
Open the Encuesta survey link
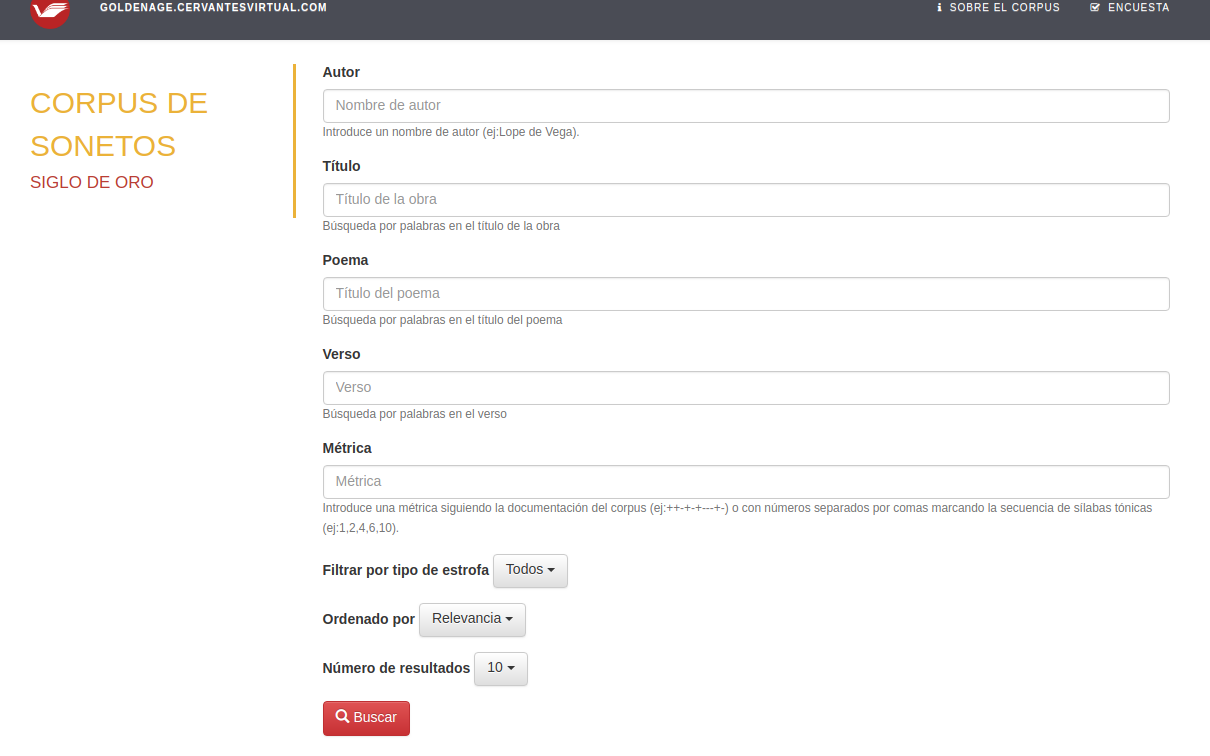pyautogui.click(x=1130, y=8)
